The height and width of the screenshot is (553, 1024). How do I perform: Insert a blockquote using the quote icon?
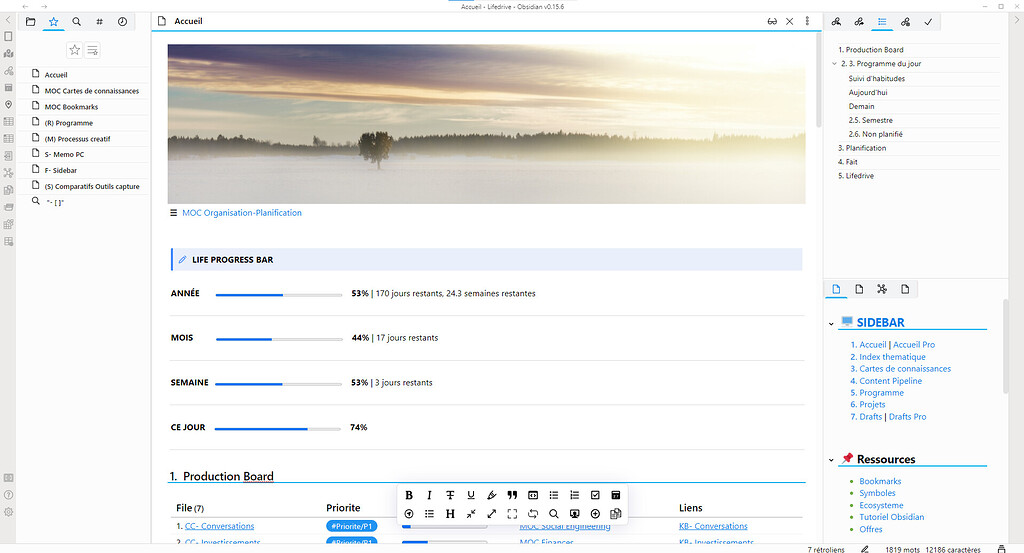click(x=512, y=495)
